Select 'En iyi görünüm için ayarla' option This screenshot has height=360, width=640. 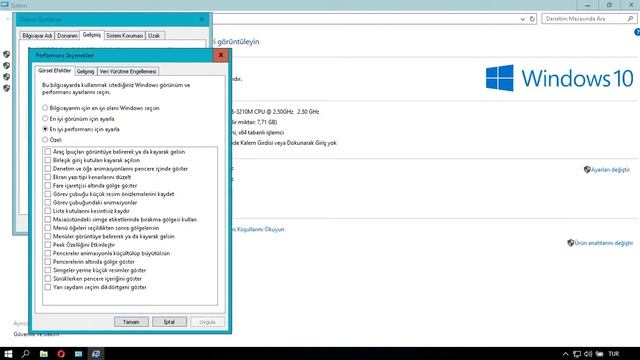45,119
